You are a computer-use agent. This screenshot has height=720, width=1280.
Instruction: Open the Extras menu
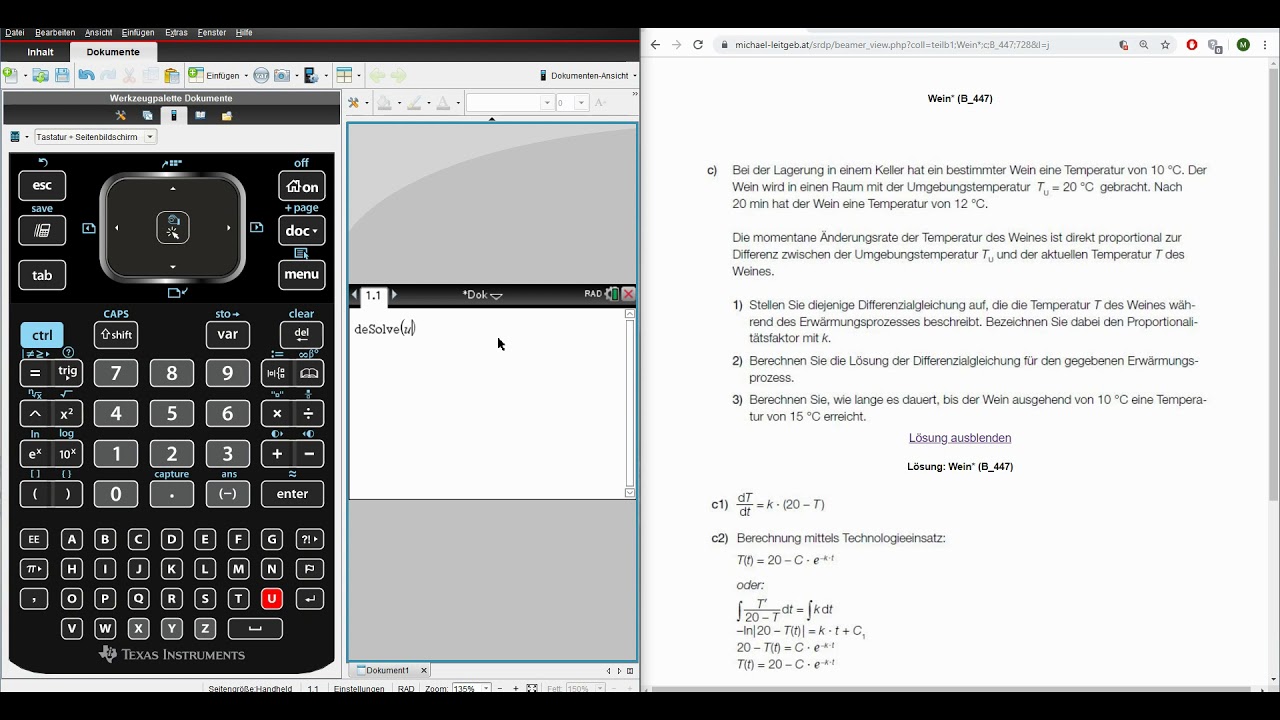pyautogui.click(x=176, y=32)
